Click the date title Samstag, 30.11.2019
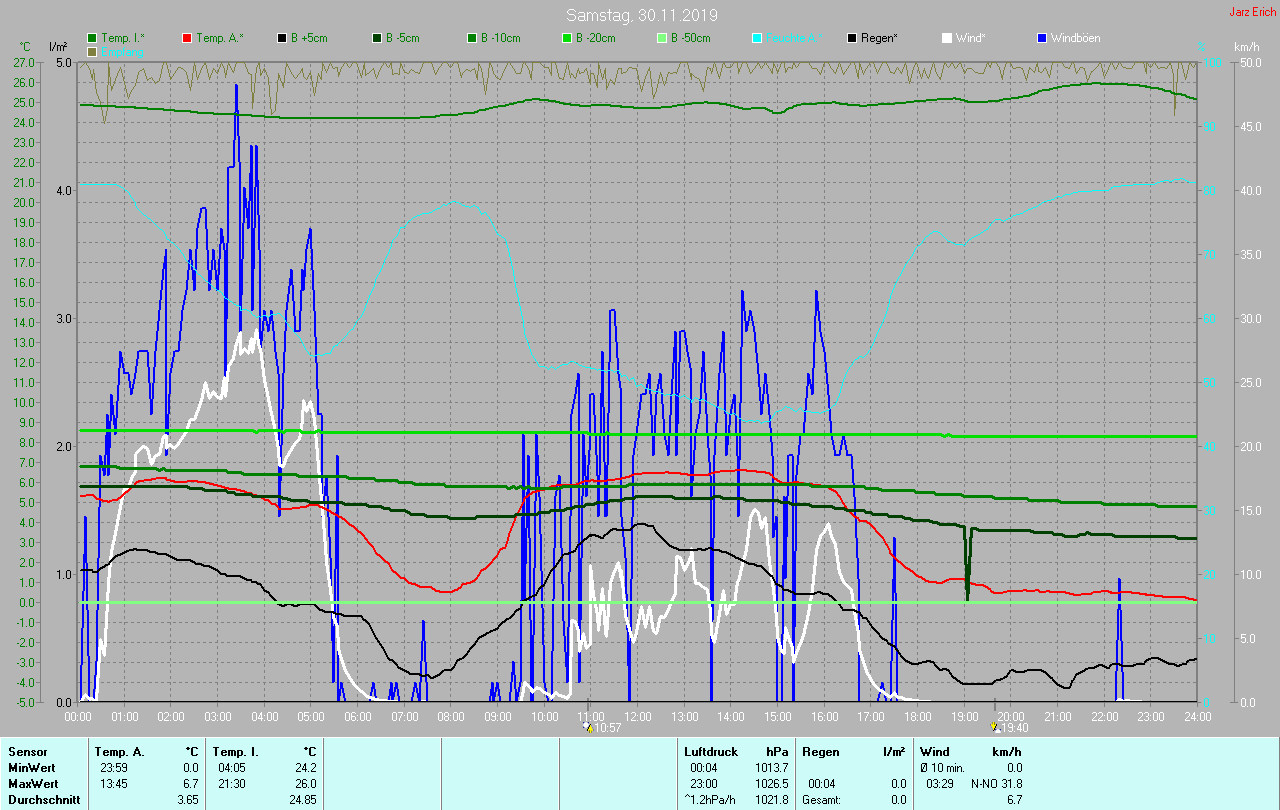This screenshot has width=1280, height=810. point(641,15)
